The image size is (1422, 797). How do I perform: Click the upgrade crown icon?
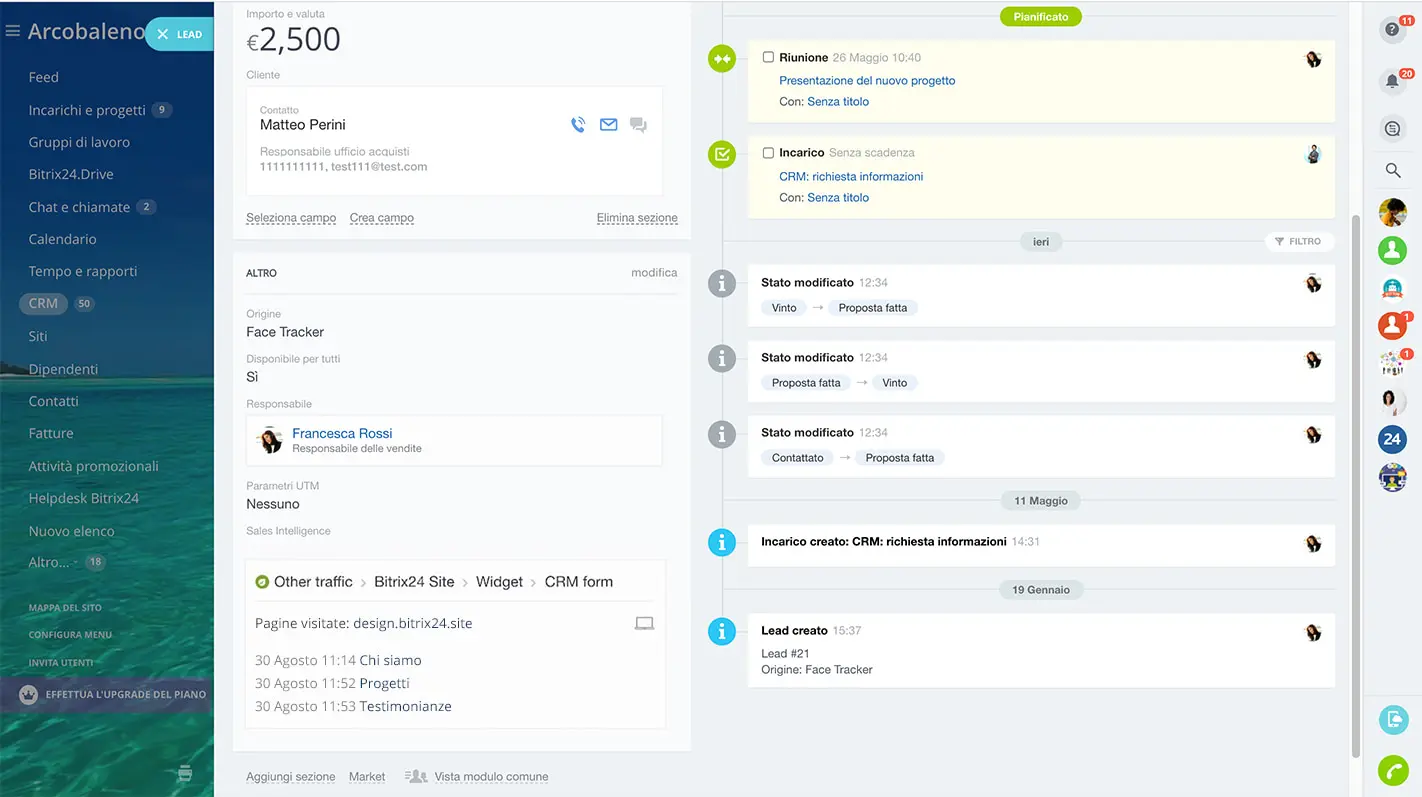tap(29, 694)
